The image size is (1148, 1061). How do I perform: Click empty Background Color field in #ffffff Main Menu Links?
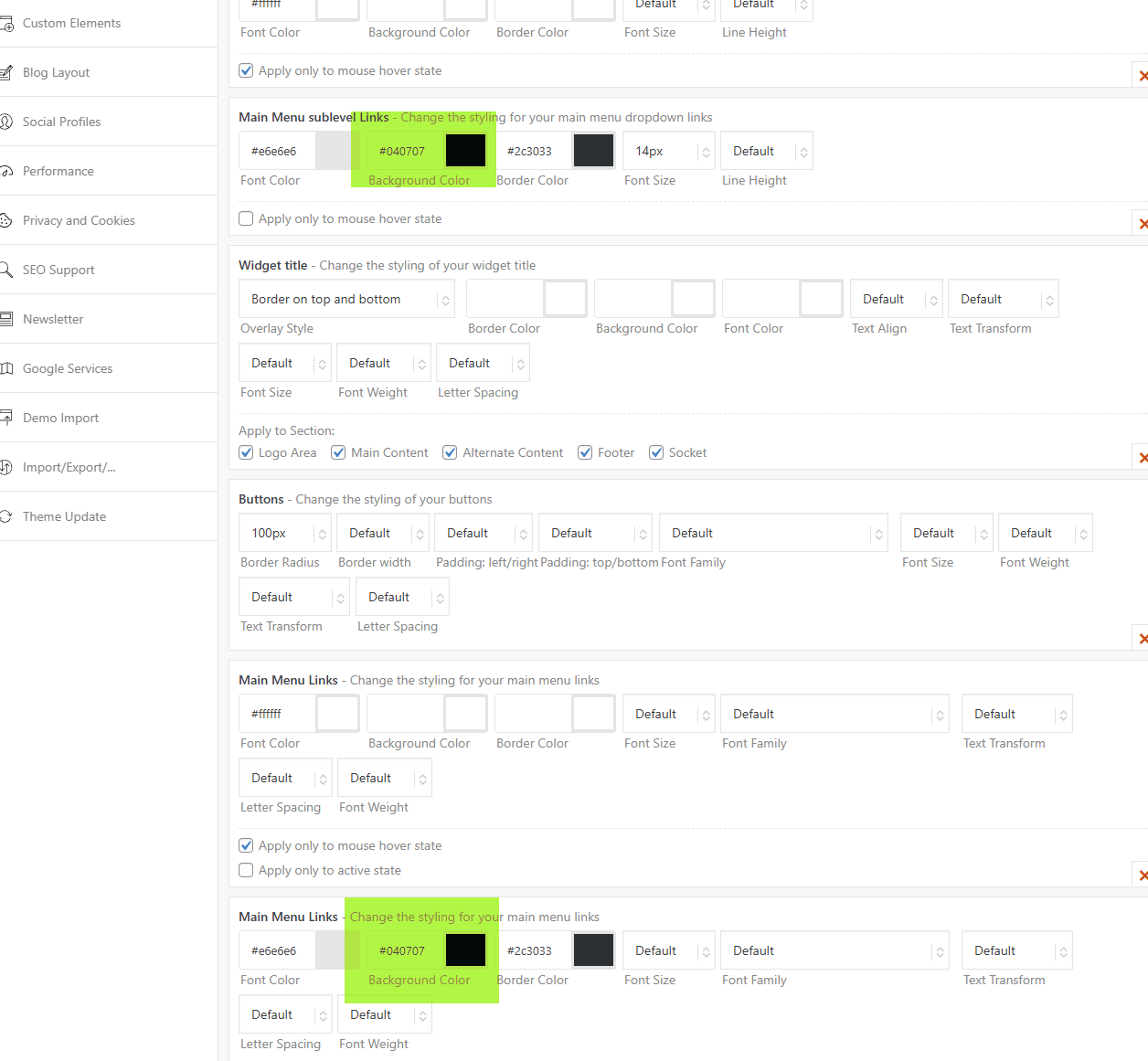(x=406, y=714)
